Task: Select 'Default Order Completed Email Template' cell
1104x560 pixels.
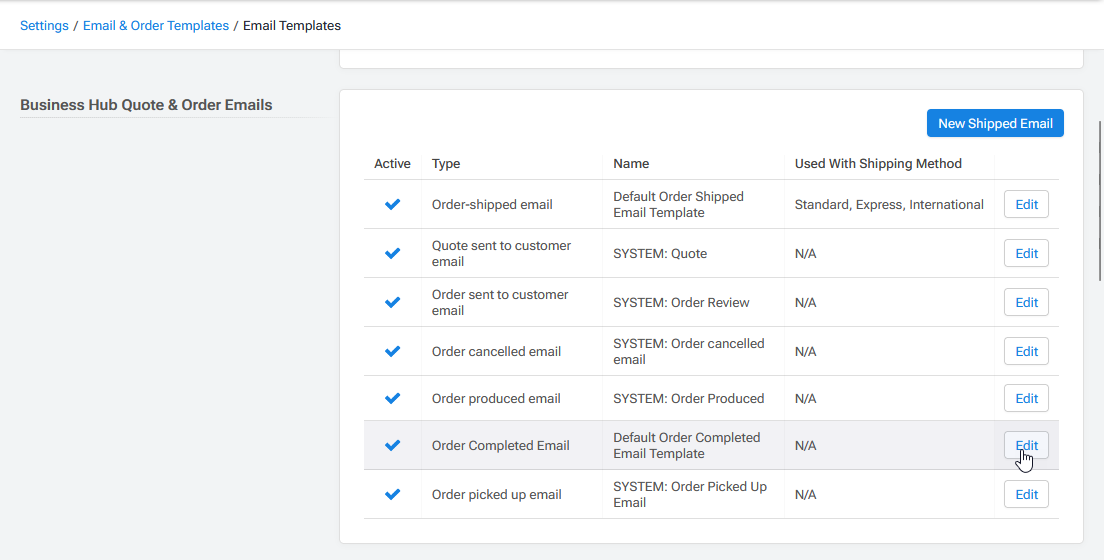Action: (x=693, y=445)
